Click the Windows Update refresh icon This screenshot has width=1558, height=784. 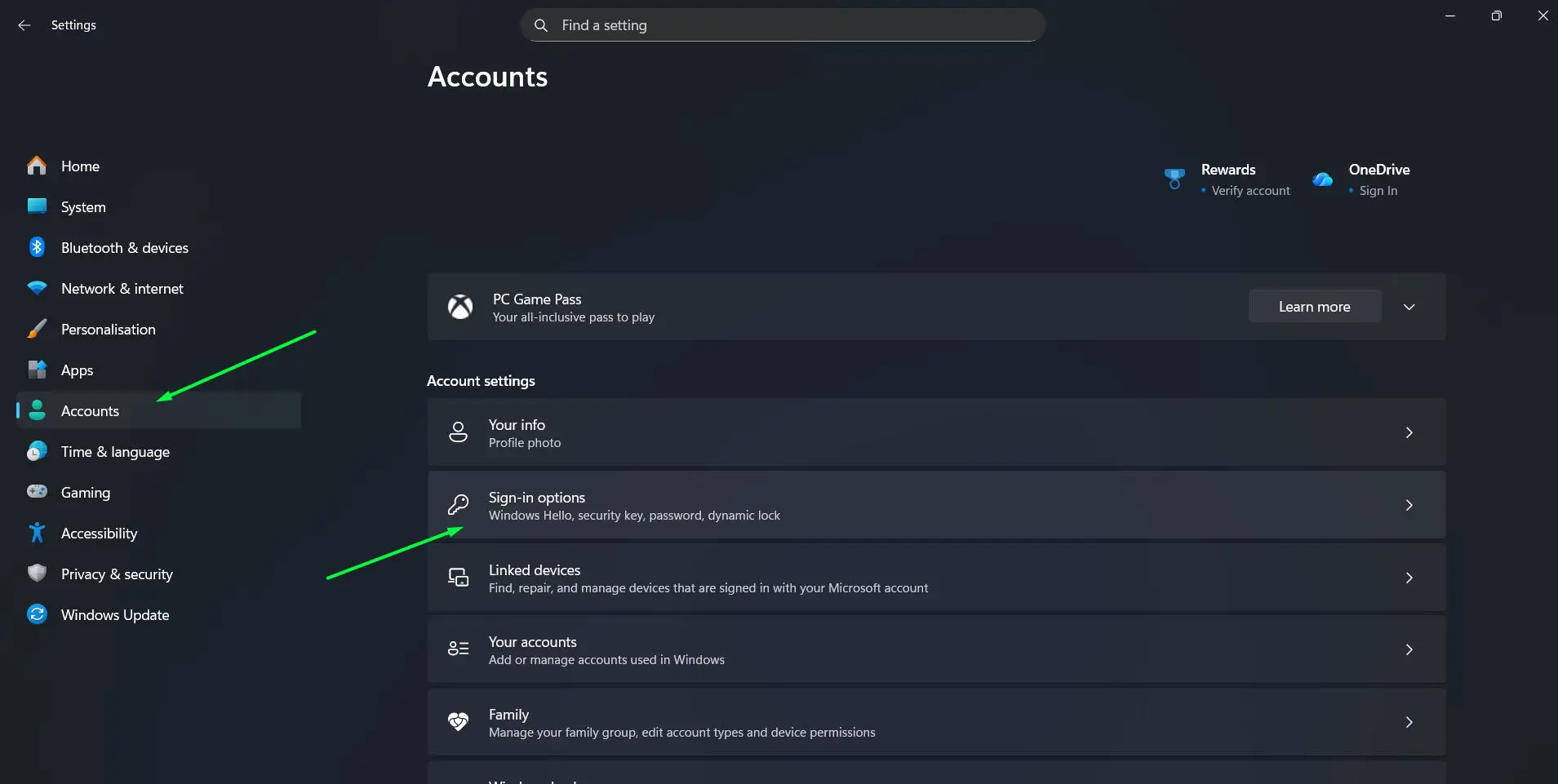click(x=37, y=614)
